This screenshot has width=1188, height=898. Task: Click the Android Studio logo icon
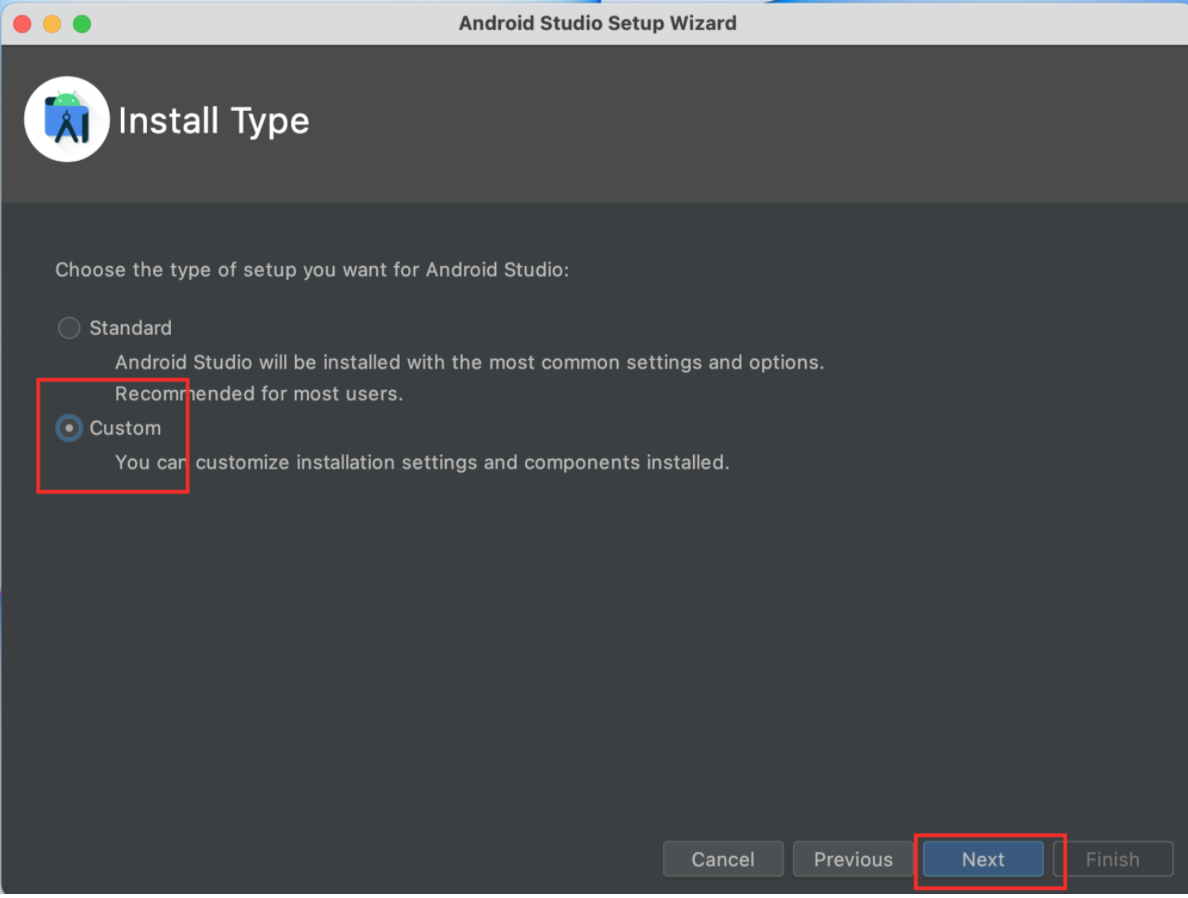[67, 120]
